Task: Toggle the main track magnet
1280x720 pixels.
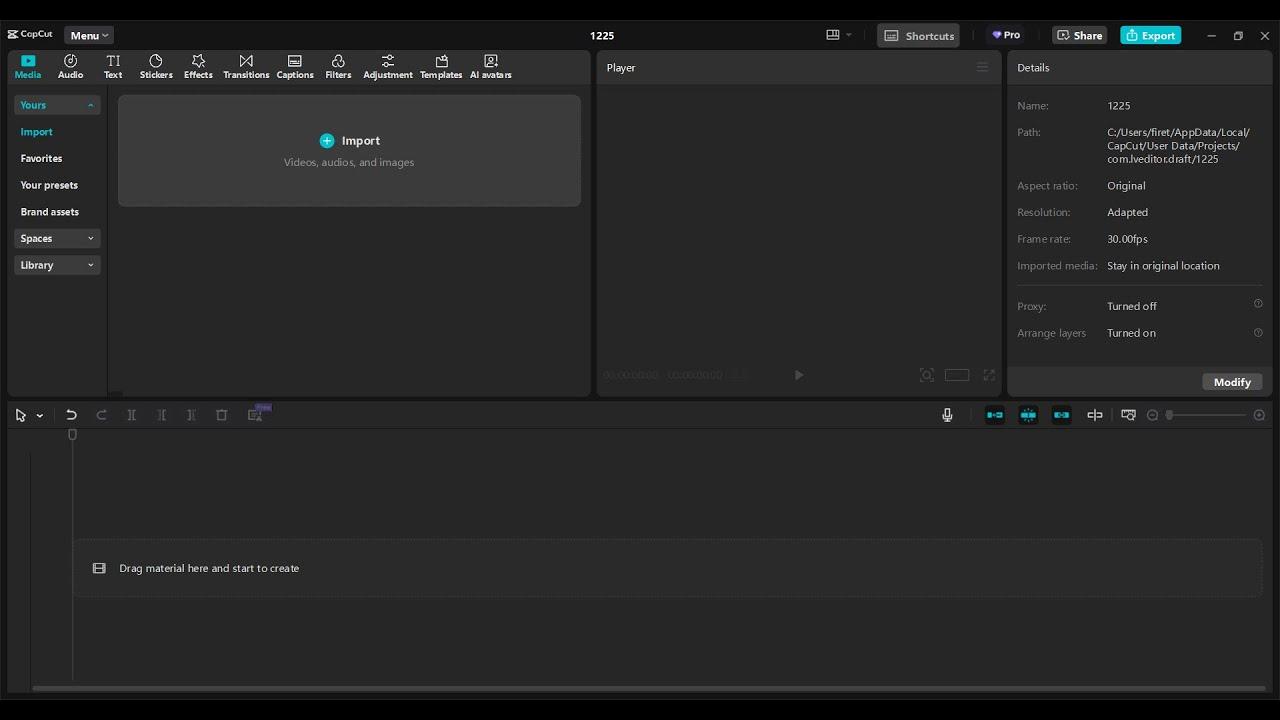Action: (995, 415)
